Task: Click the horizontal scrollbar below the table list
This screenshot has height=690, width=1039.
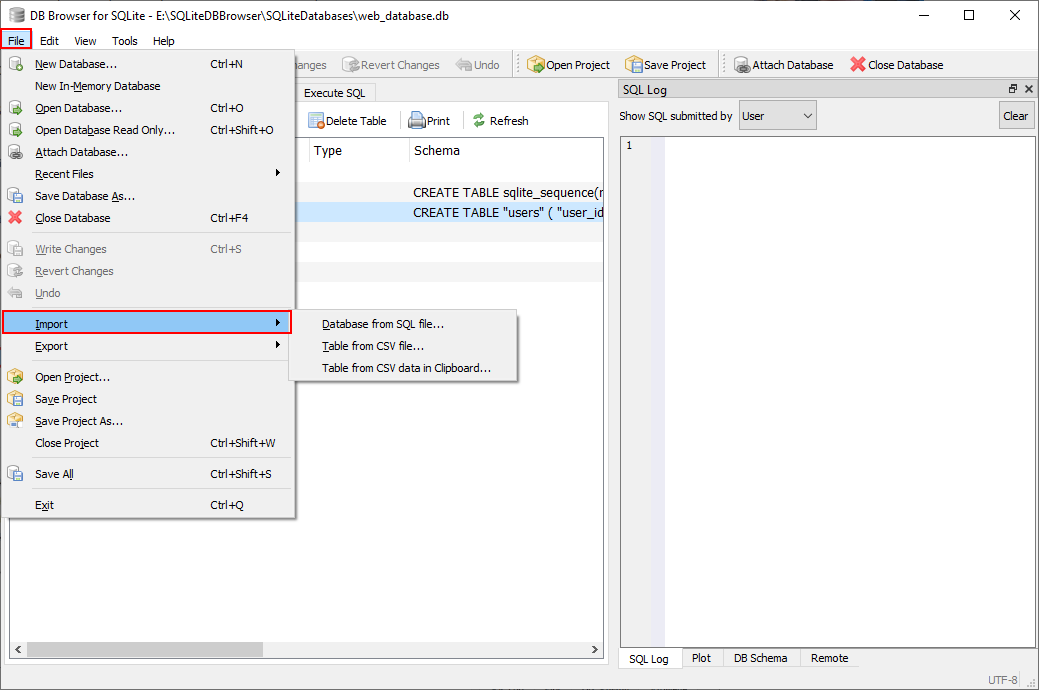Action: coord(145,648)
